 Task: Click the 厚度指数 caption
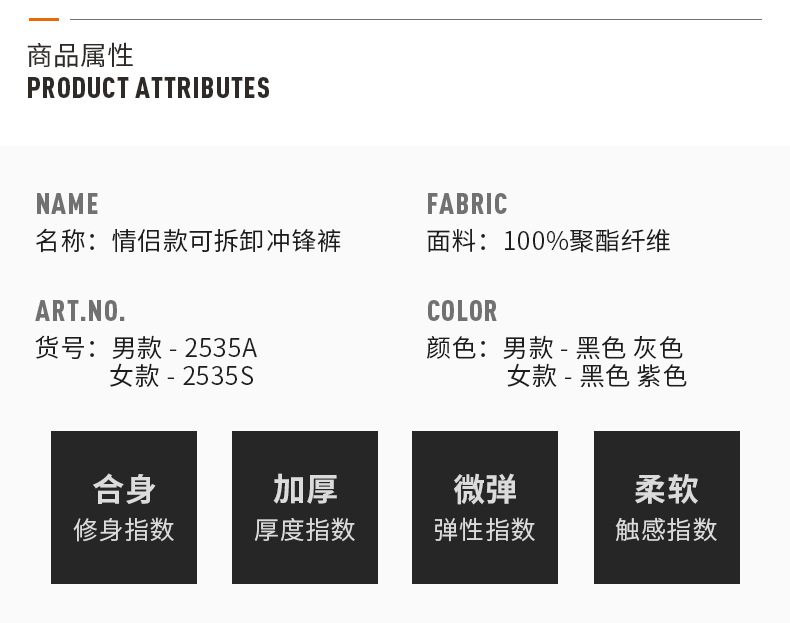point(305,529)
